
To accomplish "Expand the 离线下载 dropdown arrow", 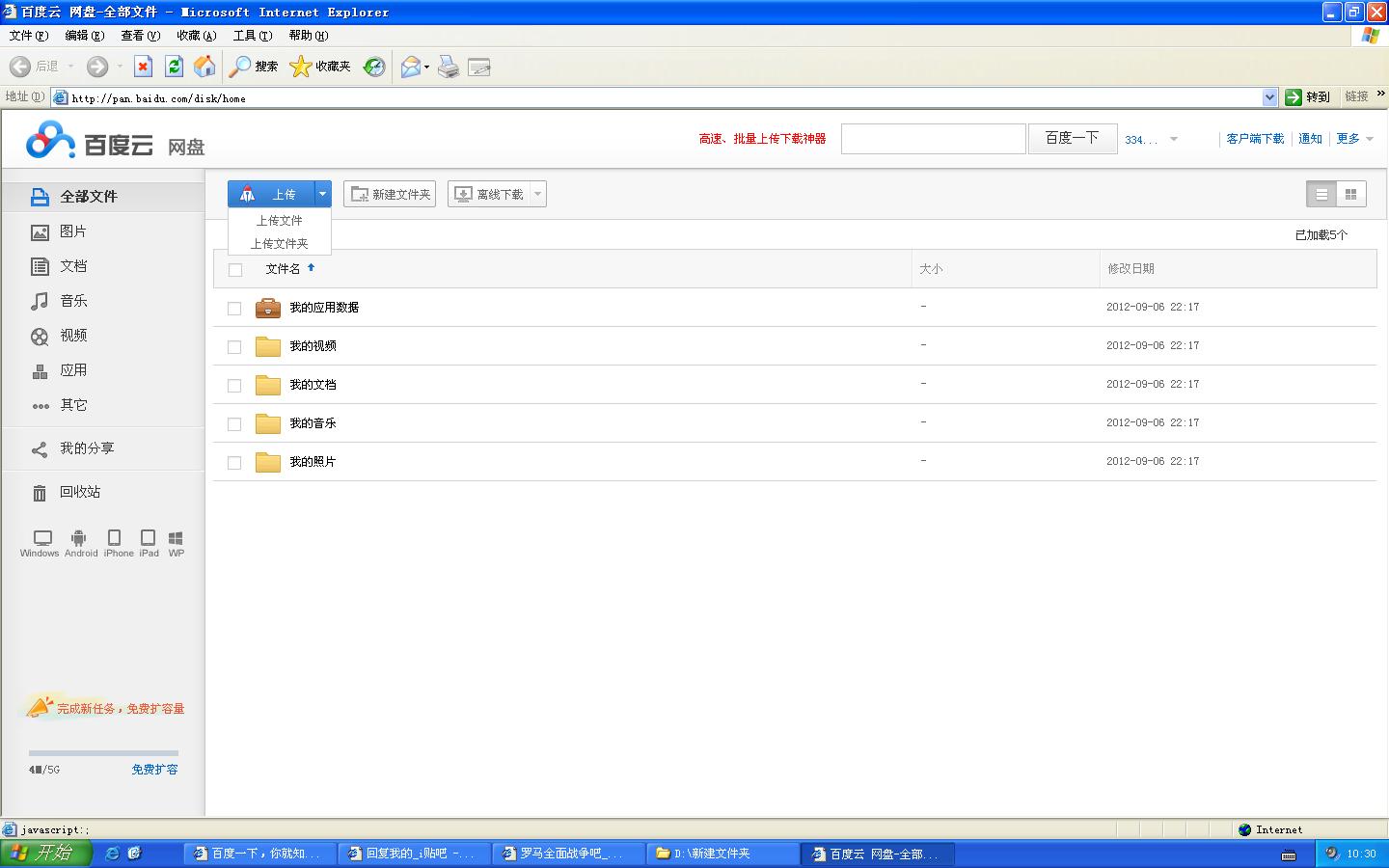I will 538,194.
